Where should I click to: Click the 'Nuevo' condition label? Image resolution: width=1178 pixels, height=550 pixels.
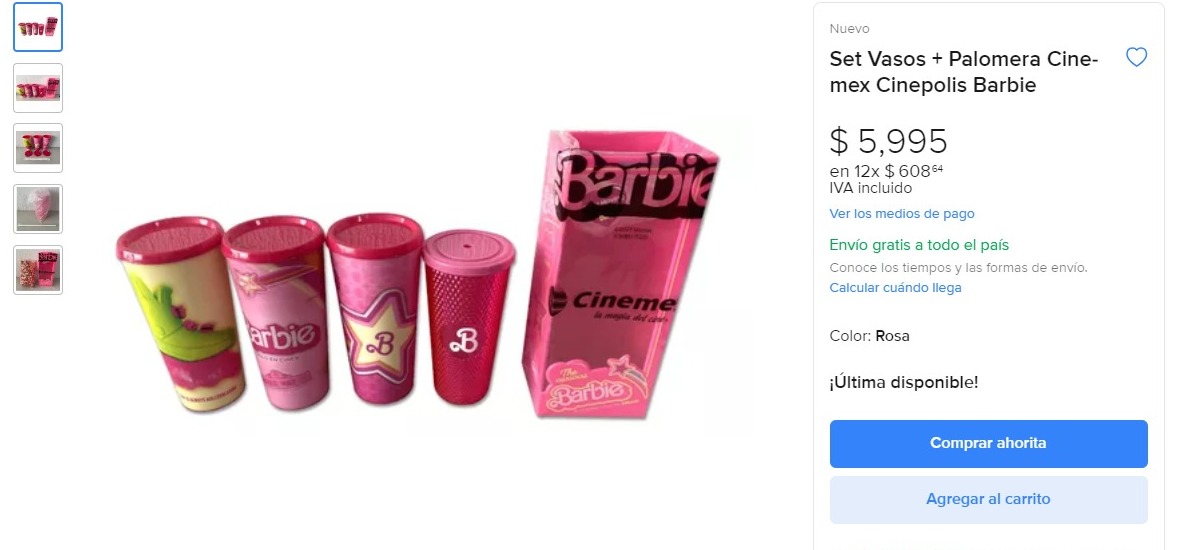pos(849,29)
